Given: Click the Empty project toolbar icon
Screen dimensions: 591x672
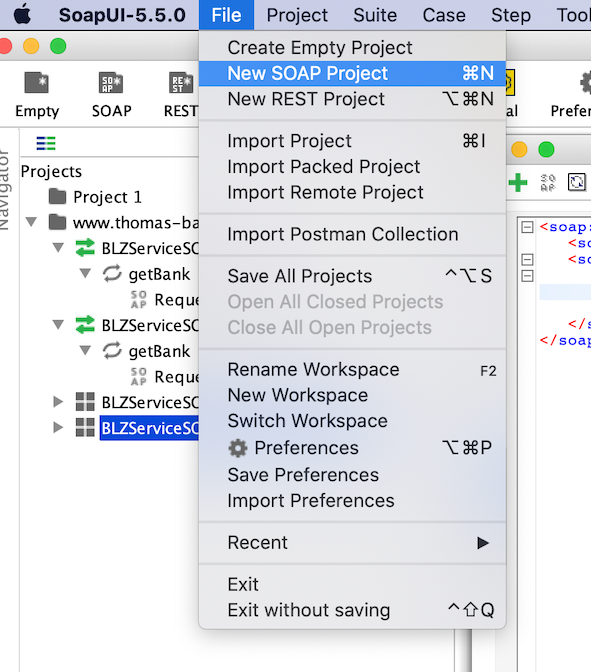Looking at the screenshot, I should click(x=37, y=83).
